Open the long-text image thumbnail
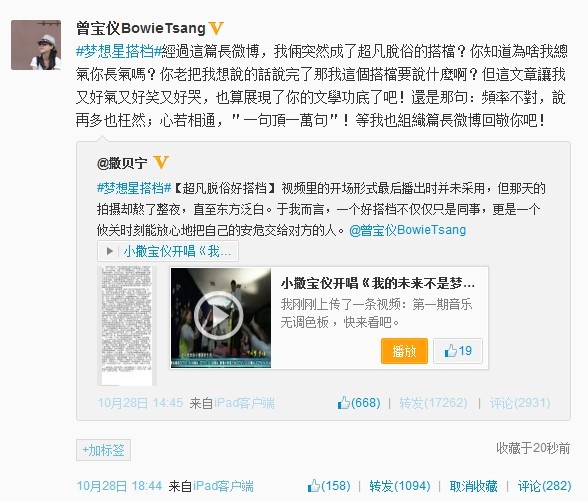Viewport: 588px width, 501px height. coord(127,326)
